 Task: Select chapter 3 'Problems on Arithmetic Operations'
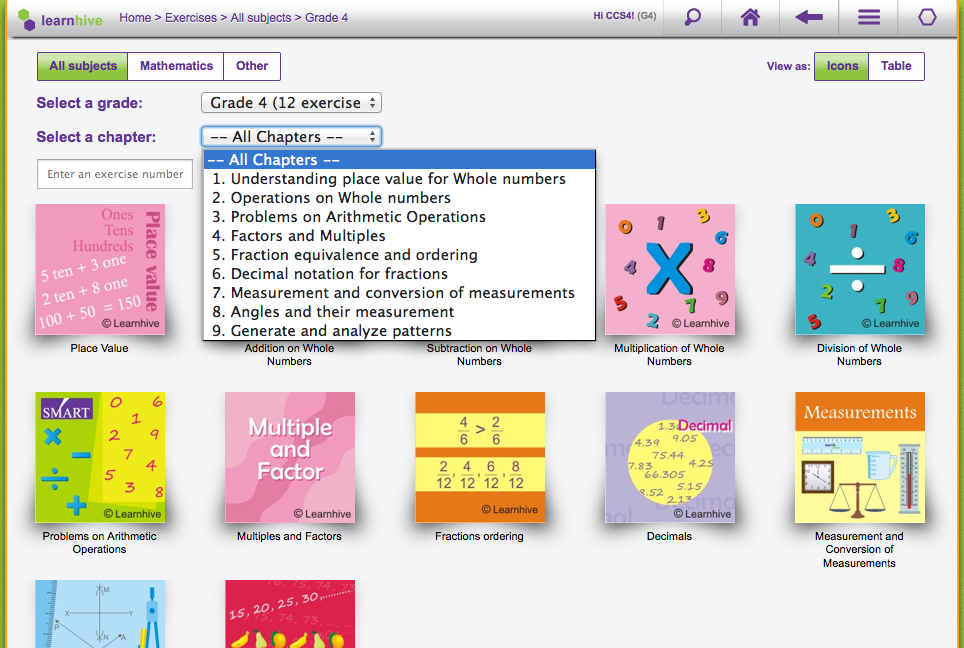pyautogui.click(x=400, y=217)
